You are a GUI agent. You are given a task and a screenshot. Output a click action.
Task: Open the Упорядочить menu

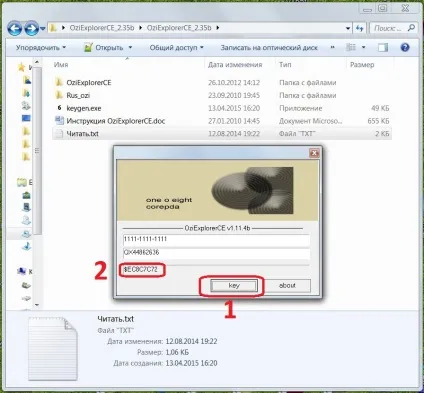point(41,48)
